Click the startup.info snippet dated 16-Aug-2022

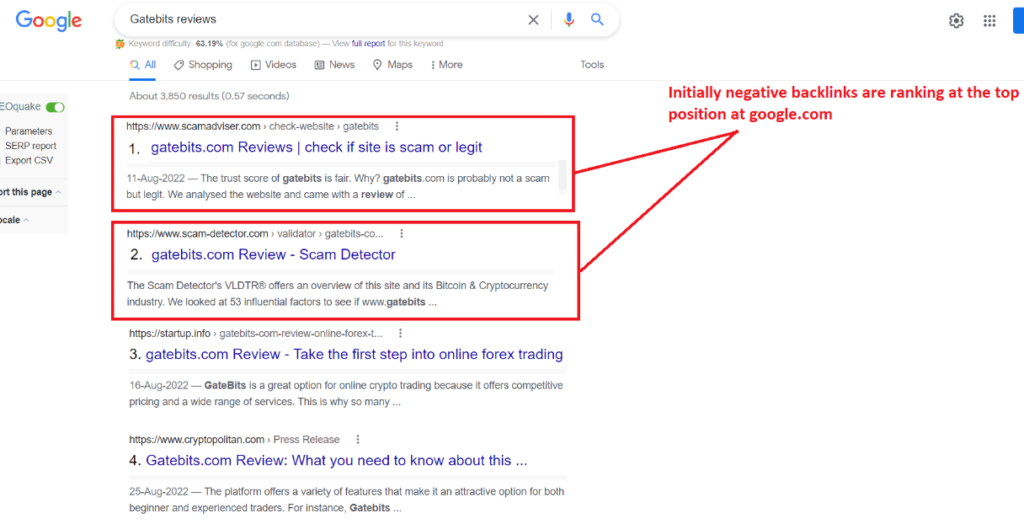[346, 393]
